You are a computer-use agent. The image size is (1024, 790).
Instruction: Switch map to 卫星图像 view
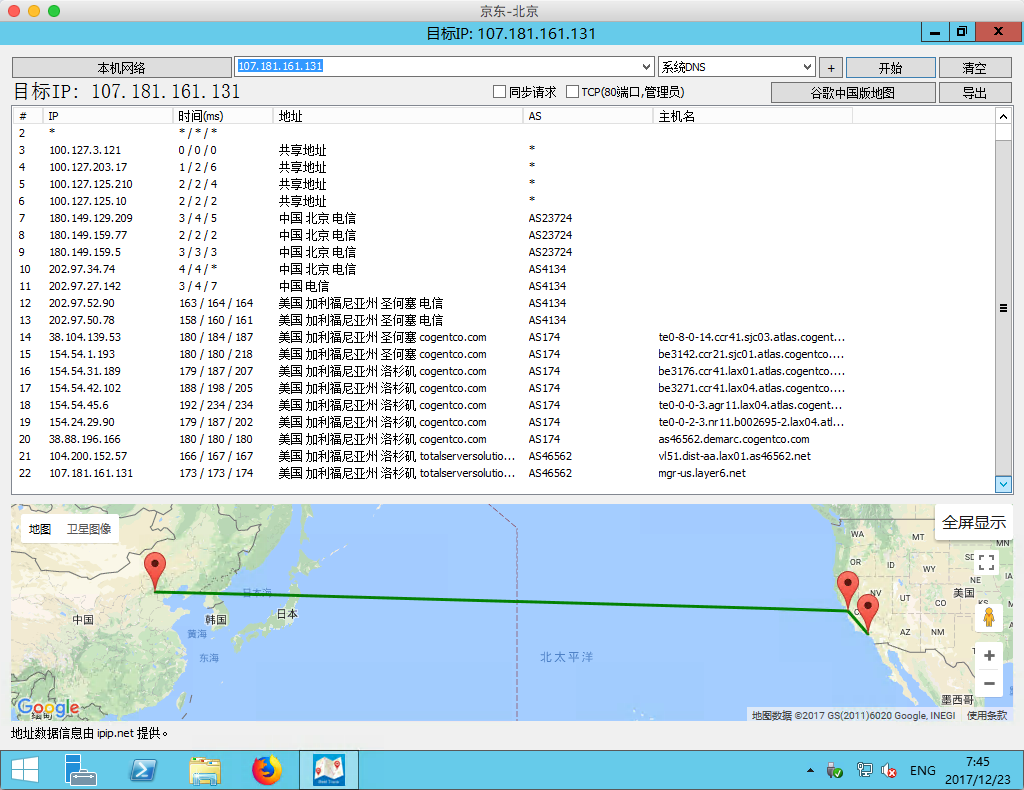89,529
